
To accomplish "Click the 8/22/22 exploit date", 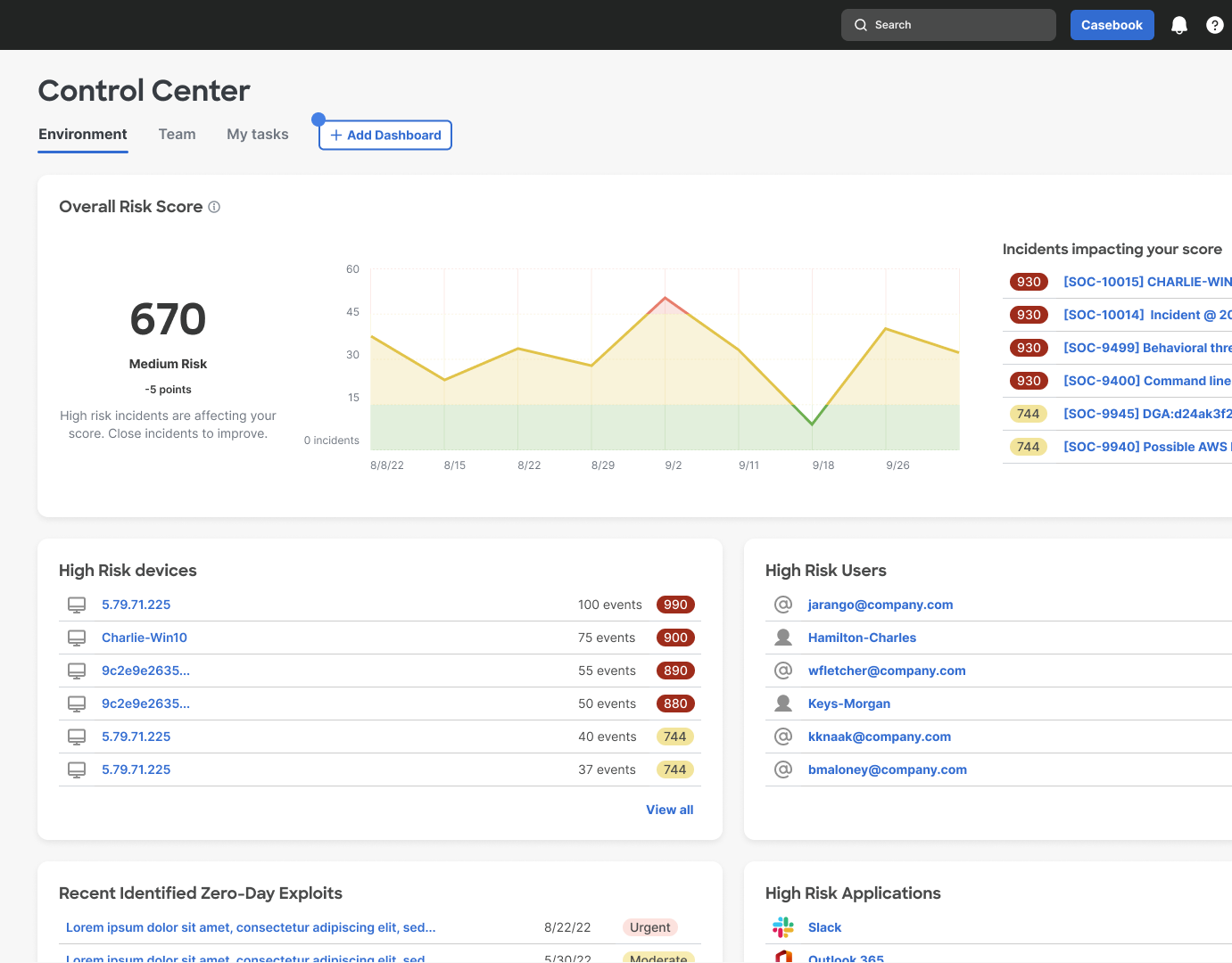I will [x=567, y=927].
